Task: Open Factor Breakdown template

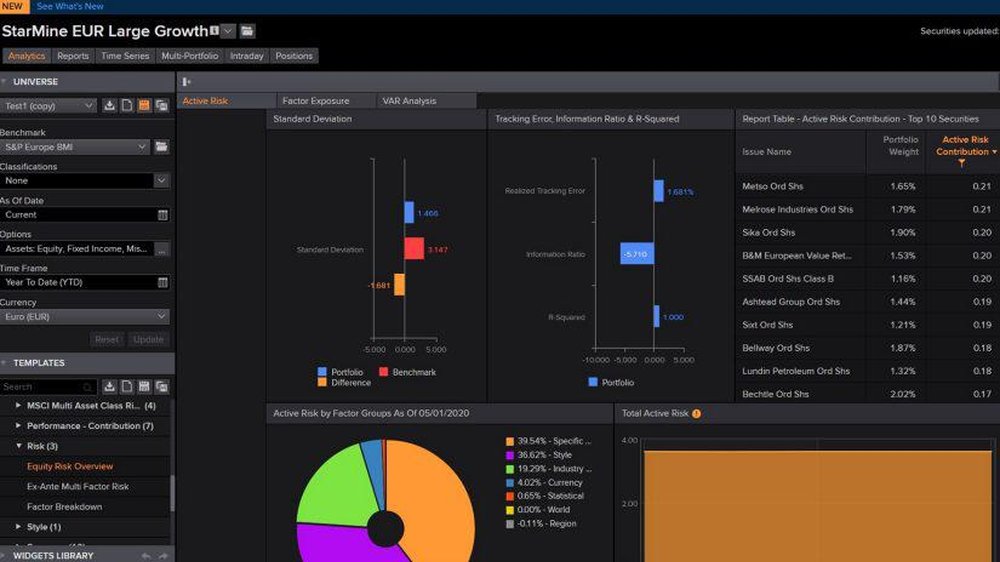Action: (x=64, y=507)
